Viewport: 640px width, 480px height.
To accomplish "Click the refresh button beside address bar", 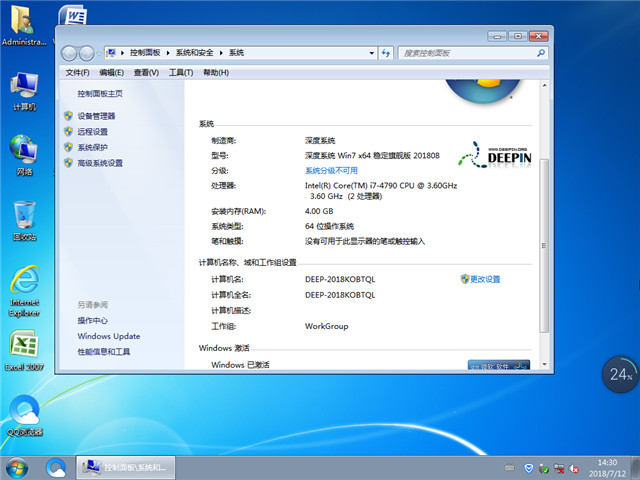I will pos(386,53).
